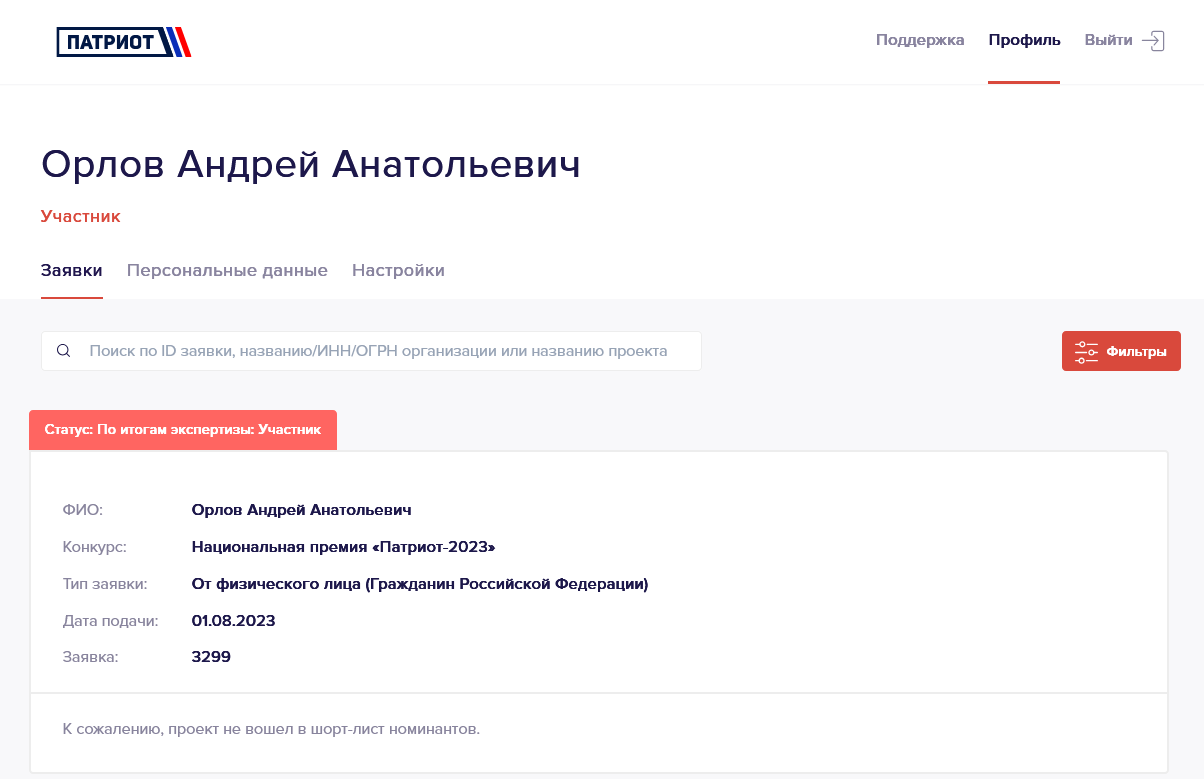Open the Настройки tab
This screenshot has height=780, width=1204.
(398, 270)
